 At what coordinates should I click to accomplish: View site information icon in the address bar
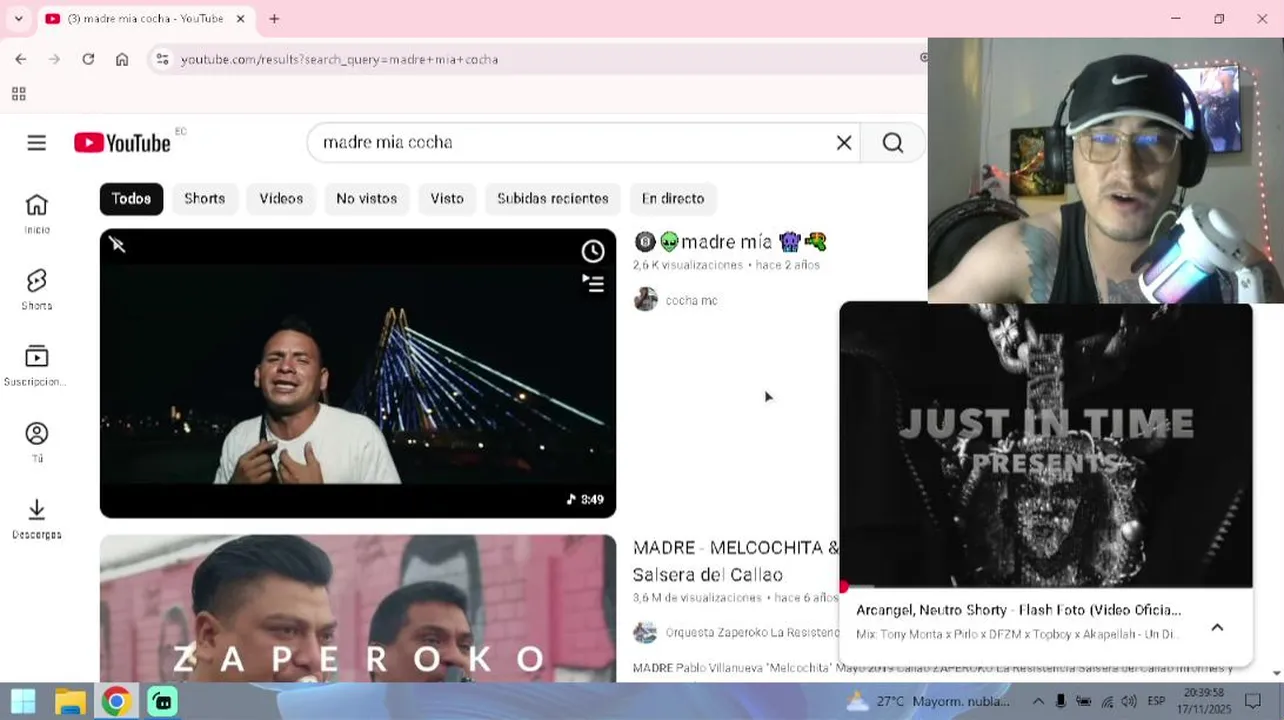pyautogui.click(x=162, y=59)
